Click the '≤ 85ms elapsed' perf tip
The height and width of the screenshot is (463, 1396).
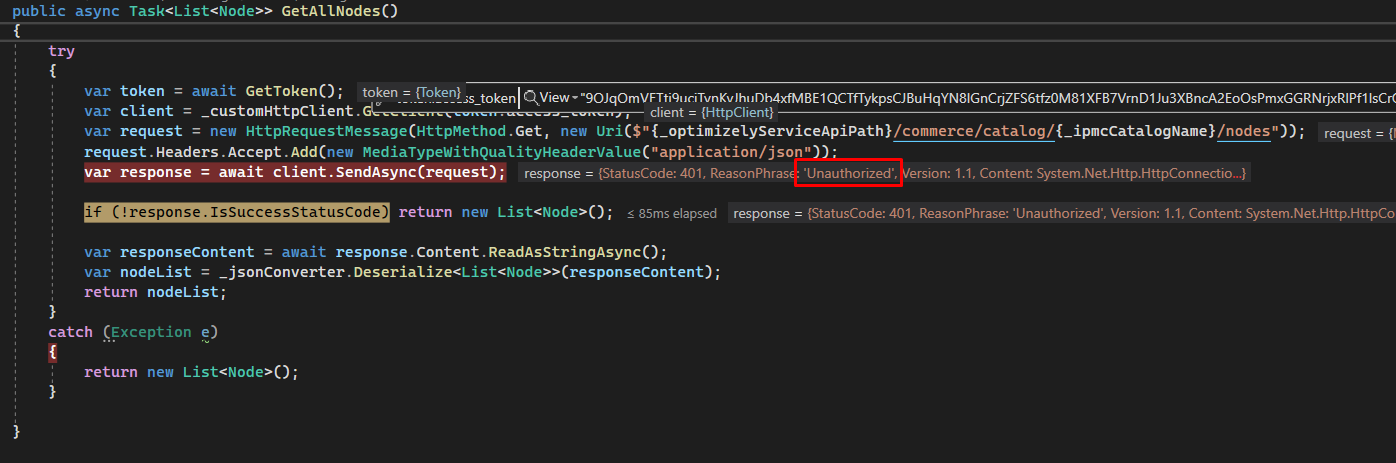point(671,213)
